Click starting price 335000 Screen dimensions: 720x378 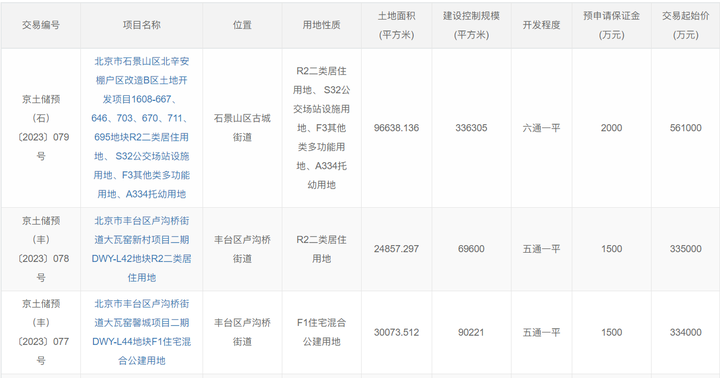[x=686, y=249]
